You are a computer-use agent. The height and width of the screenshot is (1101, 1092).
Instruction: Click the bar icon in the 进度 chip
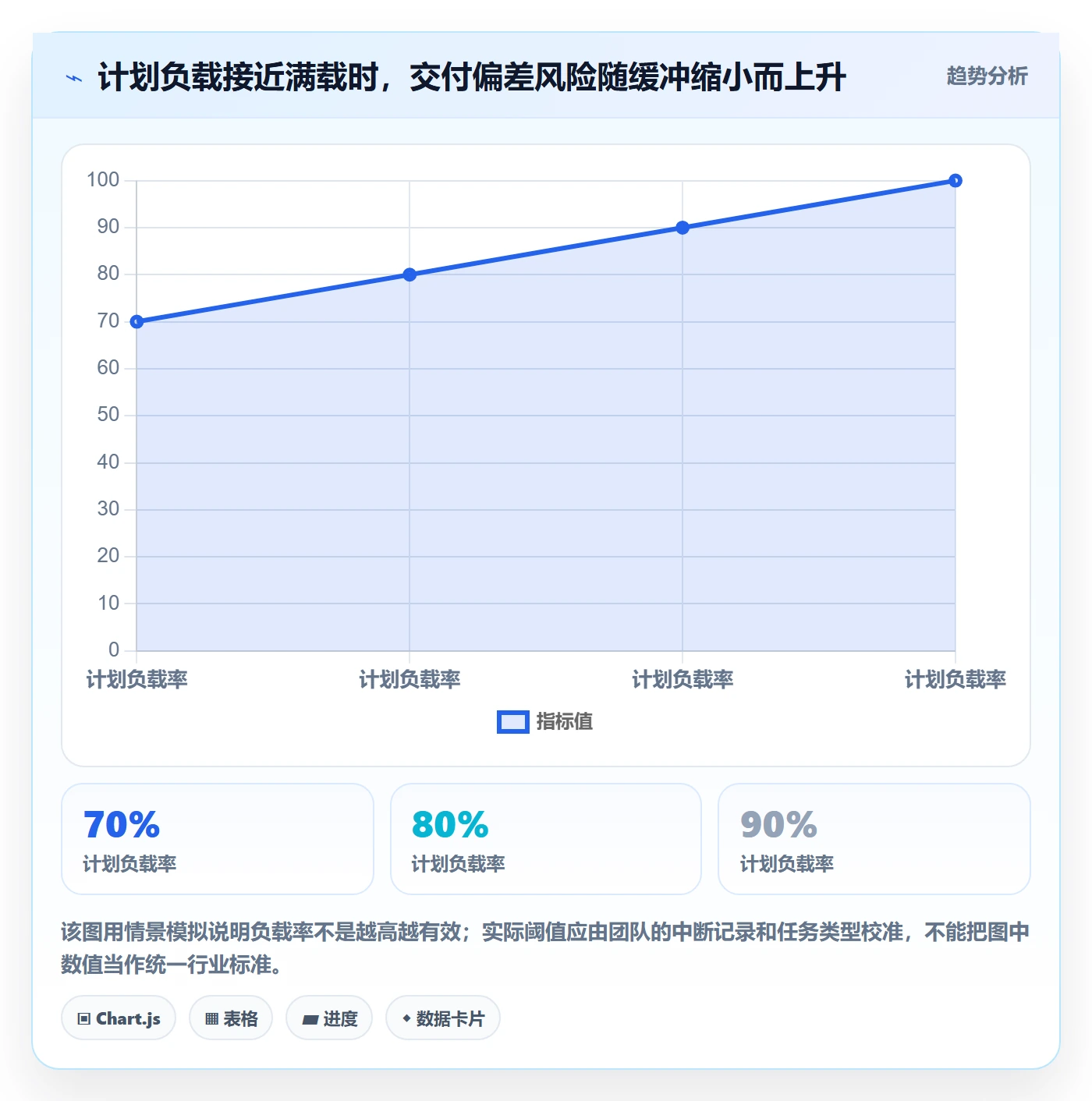point(310,1020)
